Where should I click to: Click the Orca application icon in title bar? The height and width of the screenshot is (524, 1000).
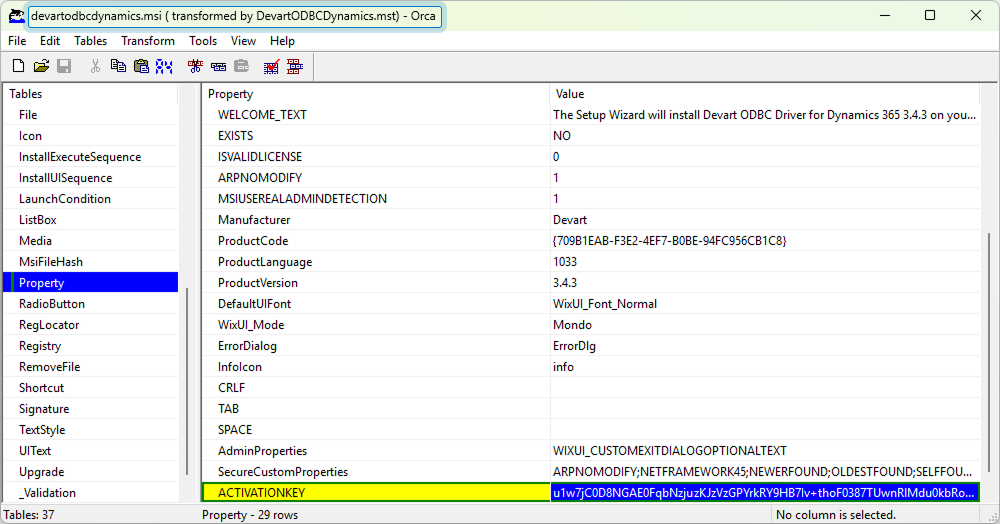(x=16, y=16)
